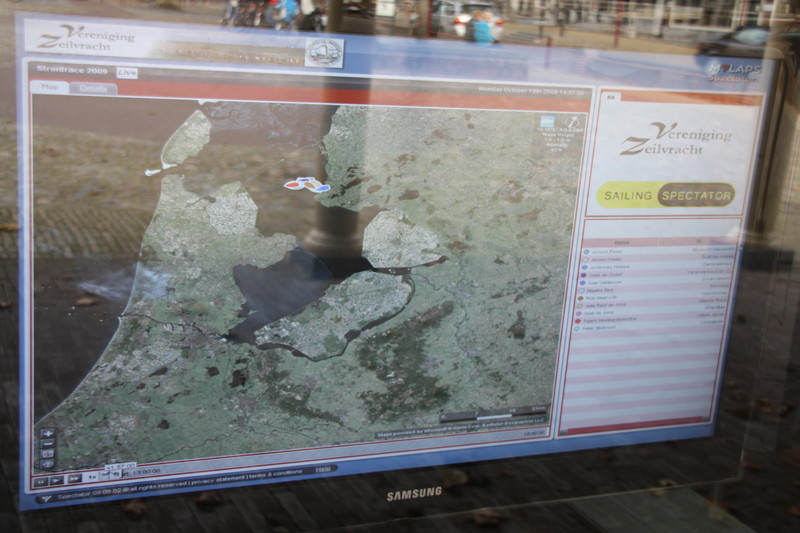This screenshot has height=533, width=800.
Task: Click the Vereniging Zeilvracht logo in header
Action: coord(86,38)
